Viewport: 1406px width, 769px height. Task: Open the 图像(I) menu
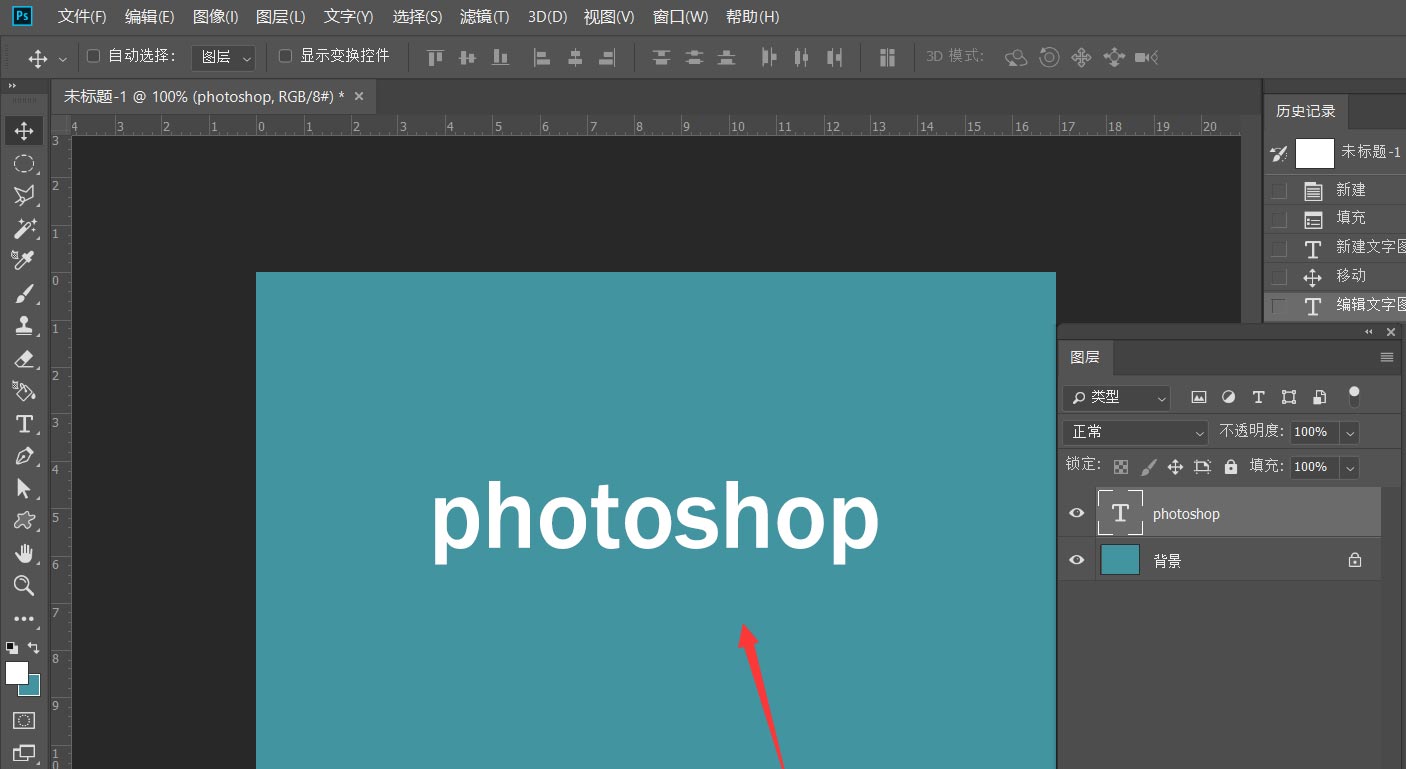pyautogui.click(x=216, y=17)
